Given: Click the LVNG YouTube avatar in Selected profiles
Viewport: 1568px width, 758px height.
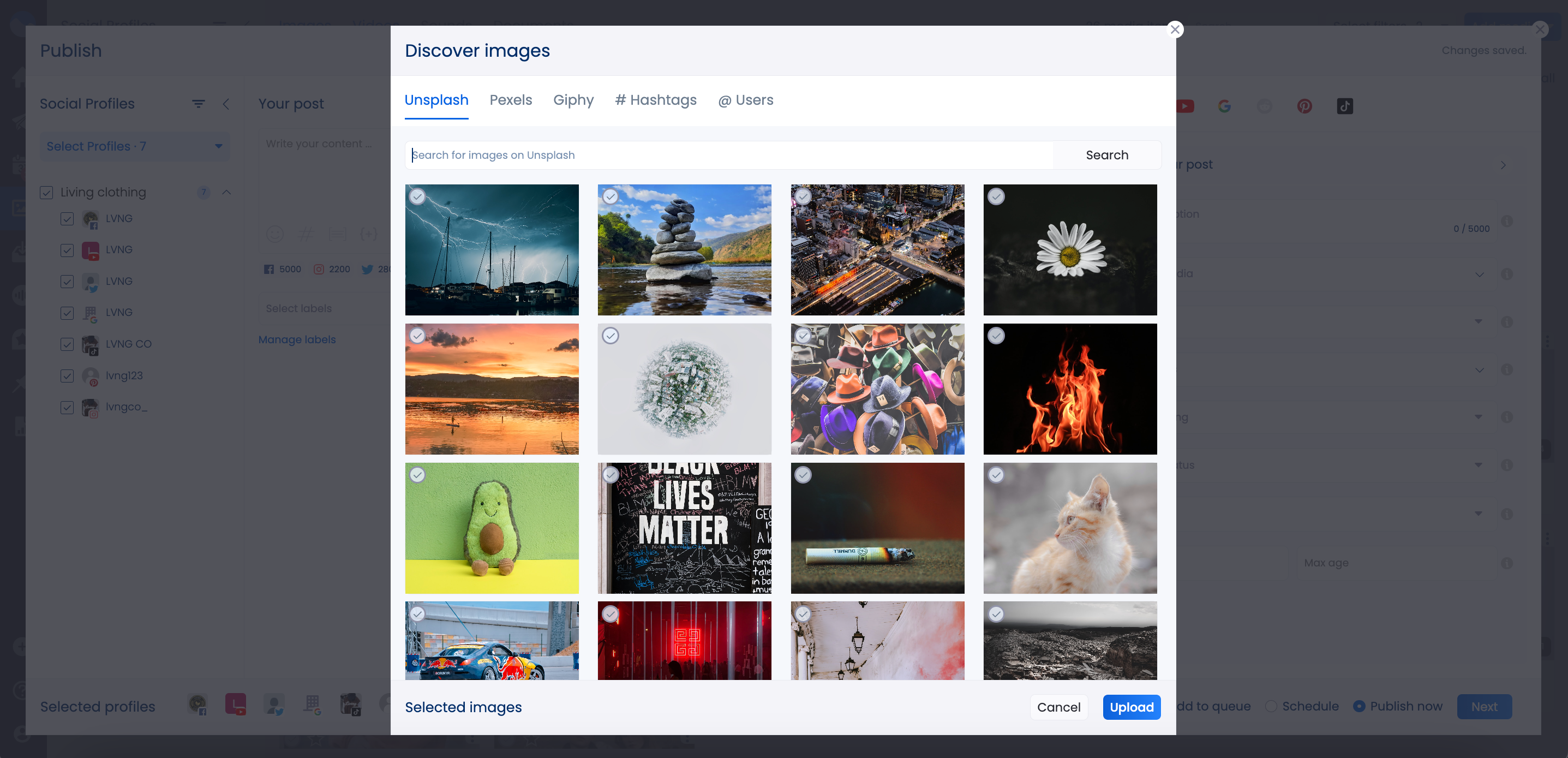Looking at the screenshot, I should point(236,705).
